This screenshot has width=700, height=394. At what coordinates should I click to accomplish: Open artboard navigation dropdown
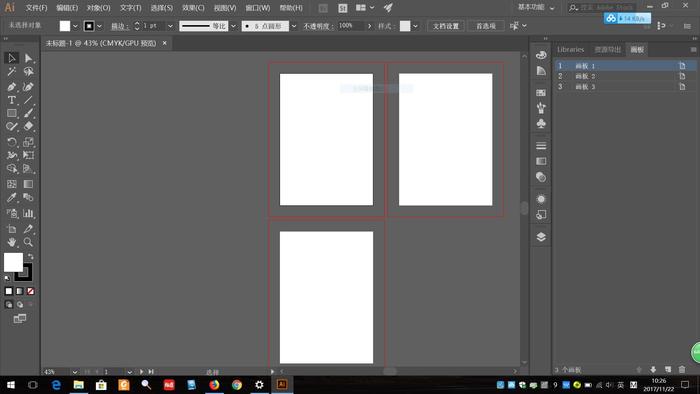129,372
